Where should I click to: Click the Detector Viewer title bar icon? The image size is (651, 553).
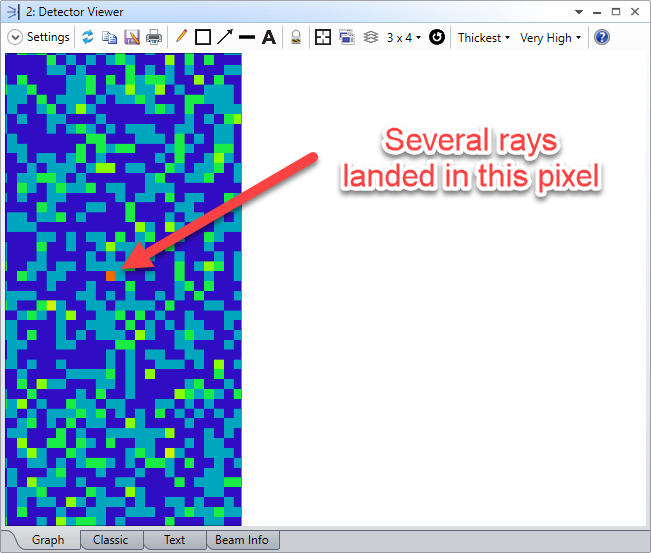coord(14,12)
